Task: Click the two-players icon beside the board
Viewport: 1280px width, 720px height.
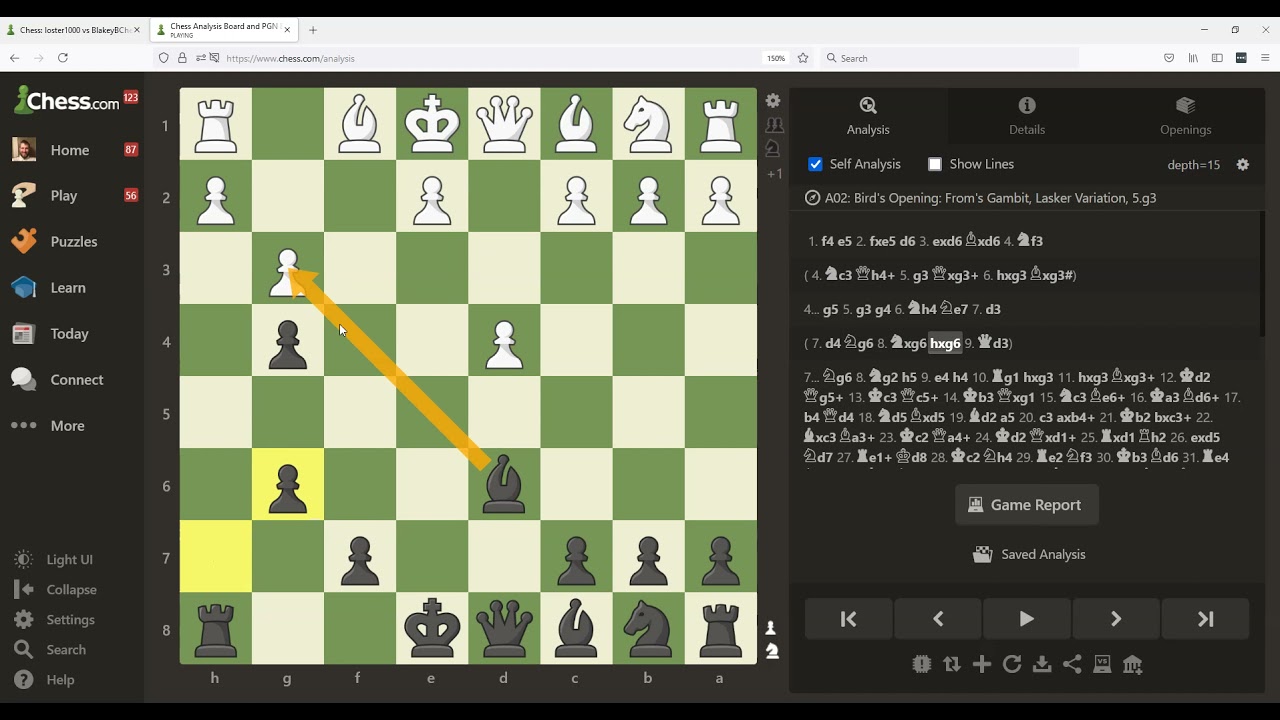Action: click(x=774, y=125)
